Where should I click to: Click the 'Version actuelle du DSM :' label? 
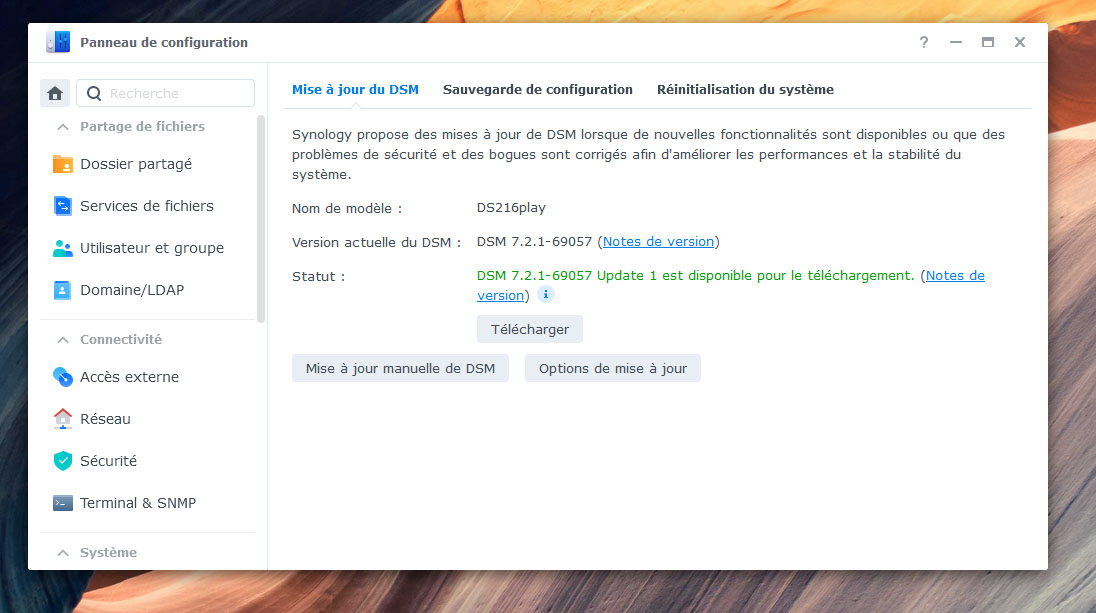pos(377,243)
